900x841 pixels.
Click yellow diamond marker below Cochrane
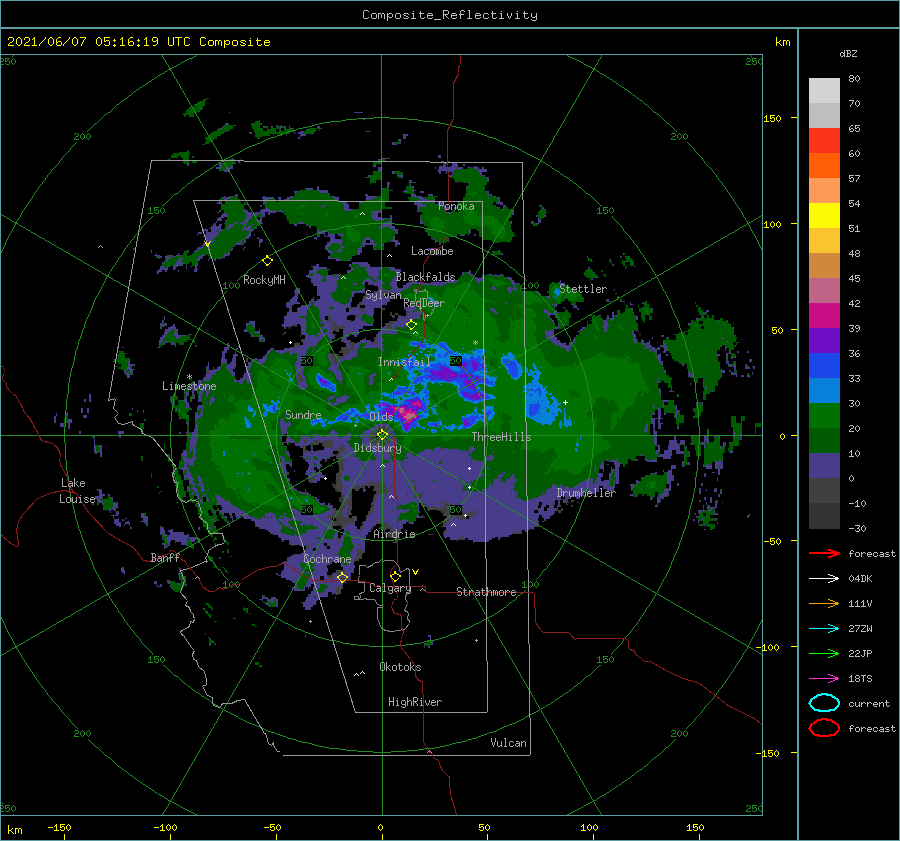point(343,577)
